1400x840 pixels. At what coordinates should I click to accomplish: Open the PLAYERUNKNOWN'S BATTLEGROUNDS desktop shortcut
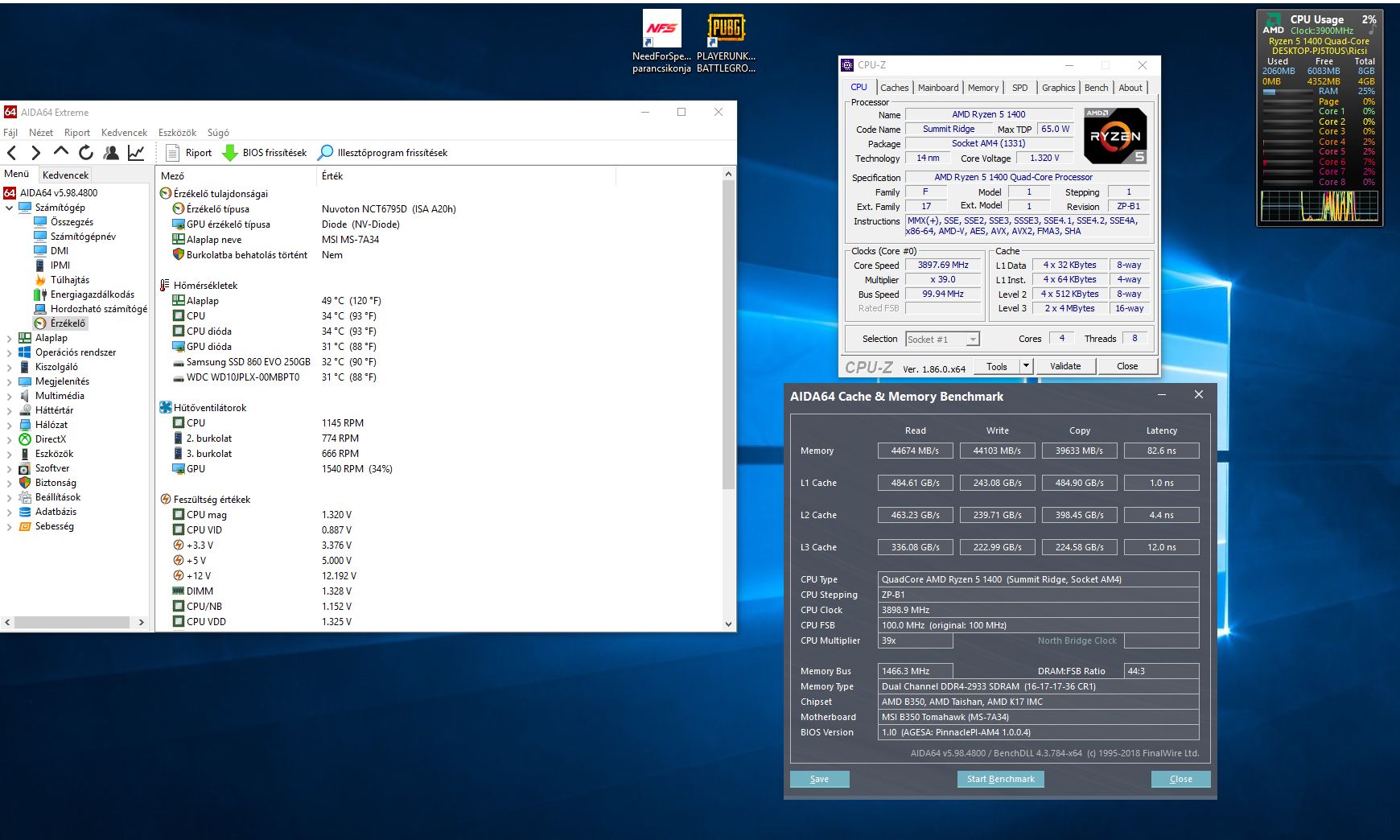(x=726, y=42)
